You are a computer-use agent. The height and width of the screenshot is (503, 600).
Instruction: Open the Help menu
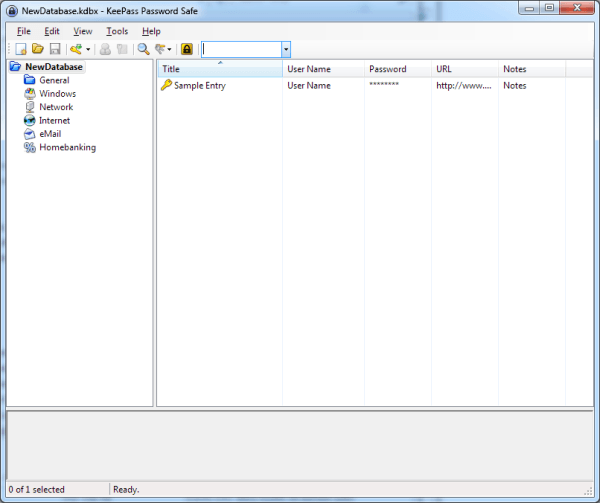[x=151, y=31]
